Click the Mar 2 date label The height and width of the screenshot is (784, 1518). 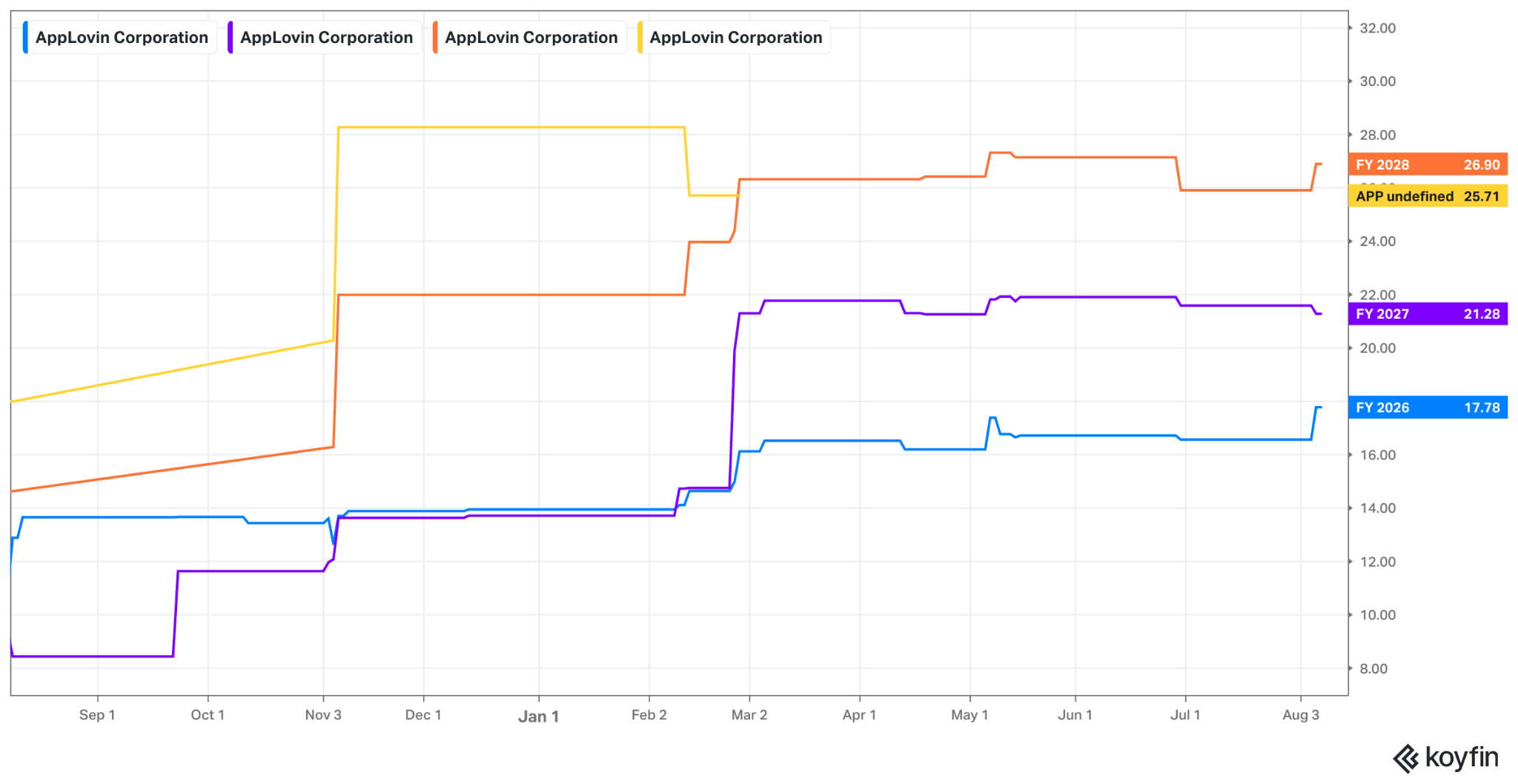pyautogui.click(x=749, y=715)
